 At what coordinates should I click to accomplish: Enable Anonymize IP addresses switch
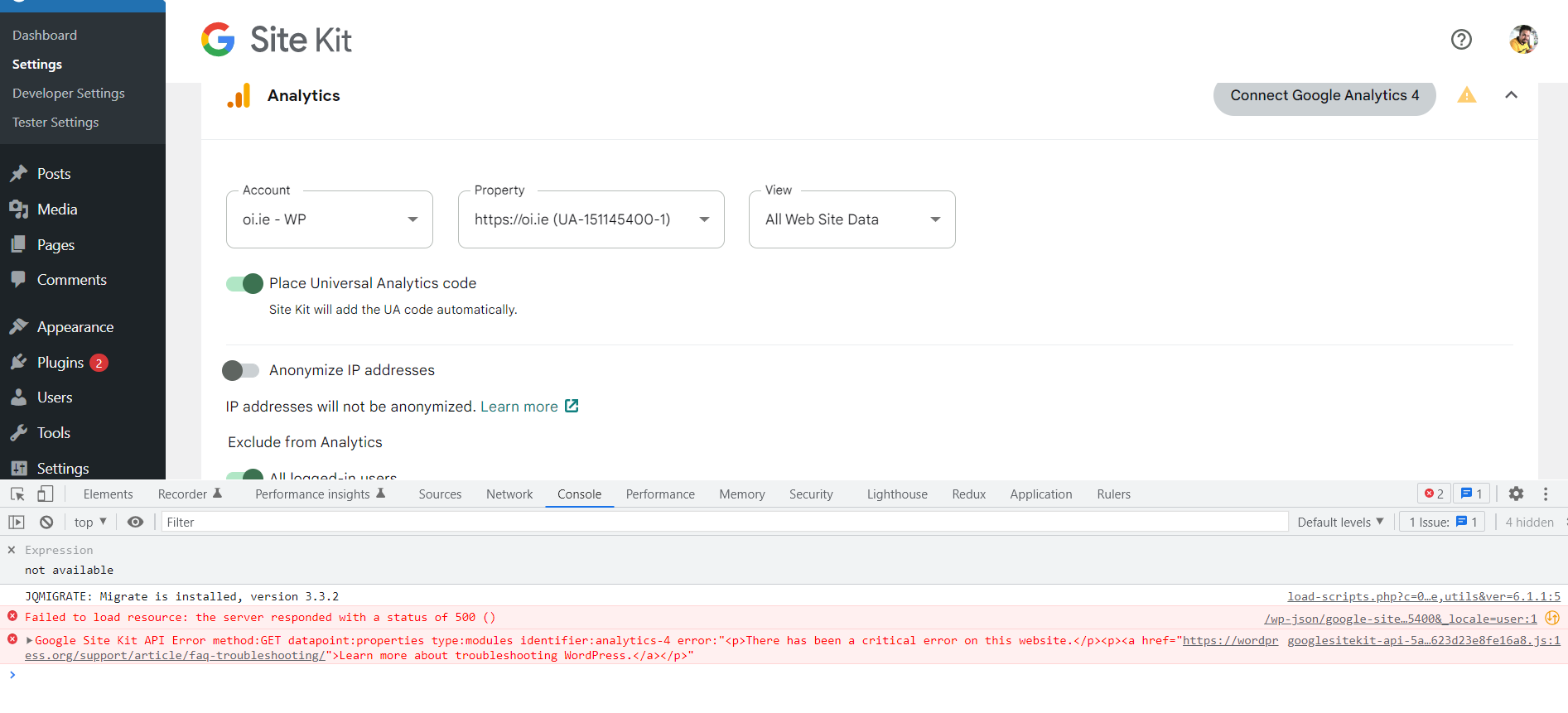click(241, 370)
